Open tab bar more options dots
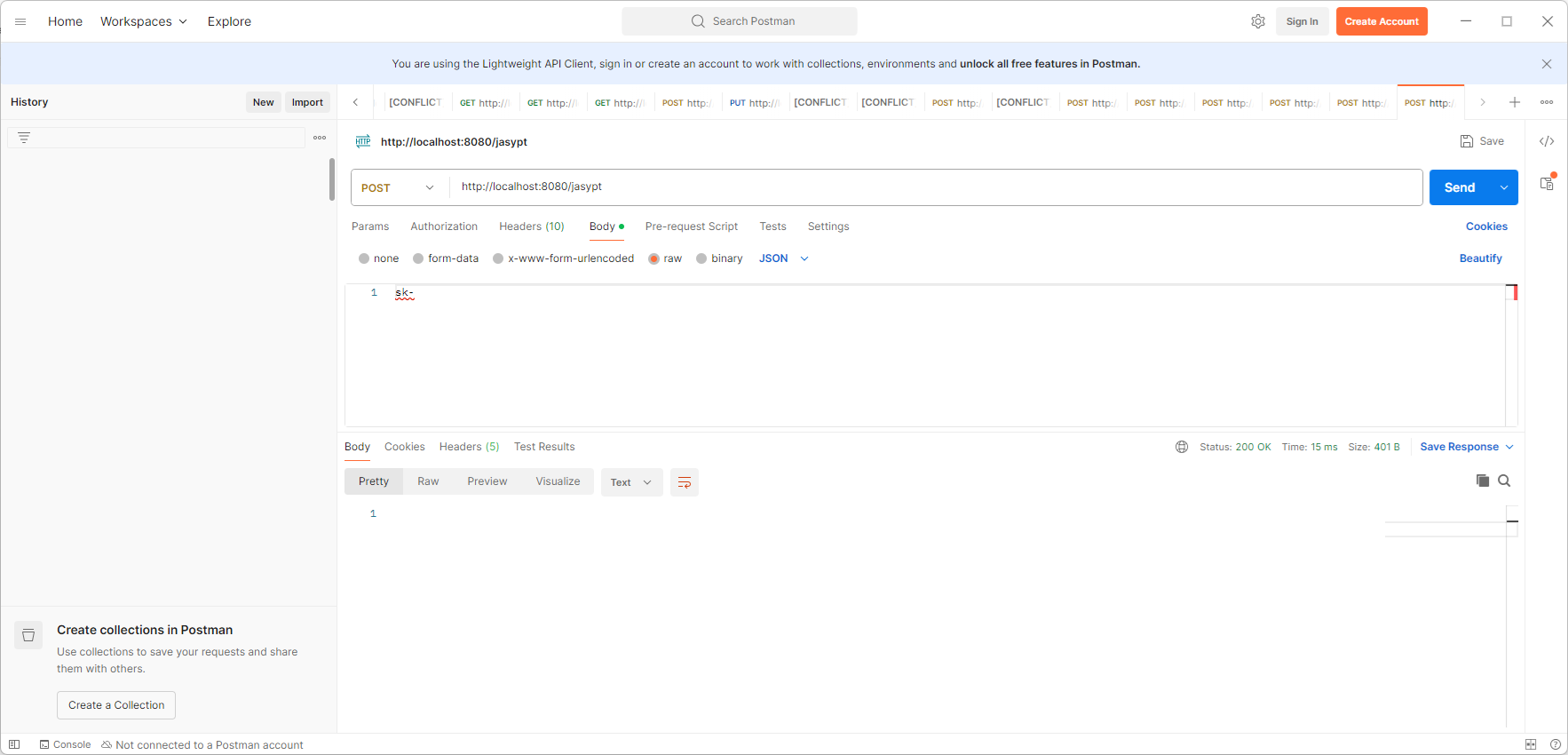This screenshot has height=755, width=1568. (x=1547, y=102)
